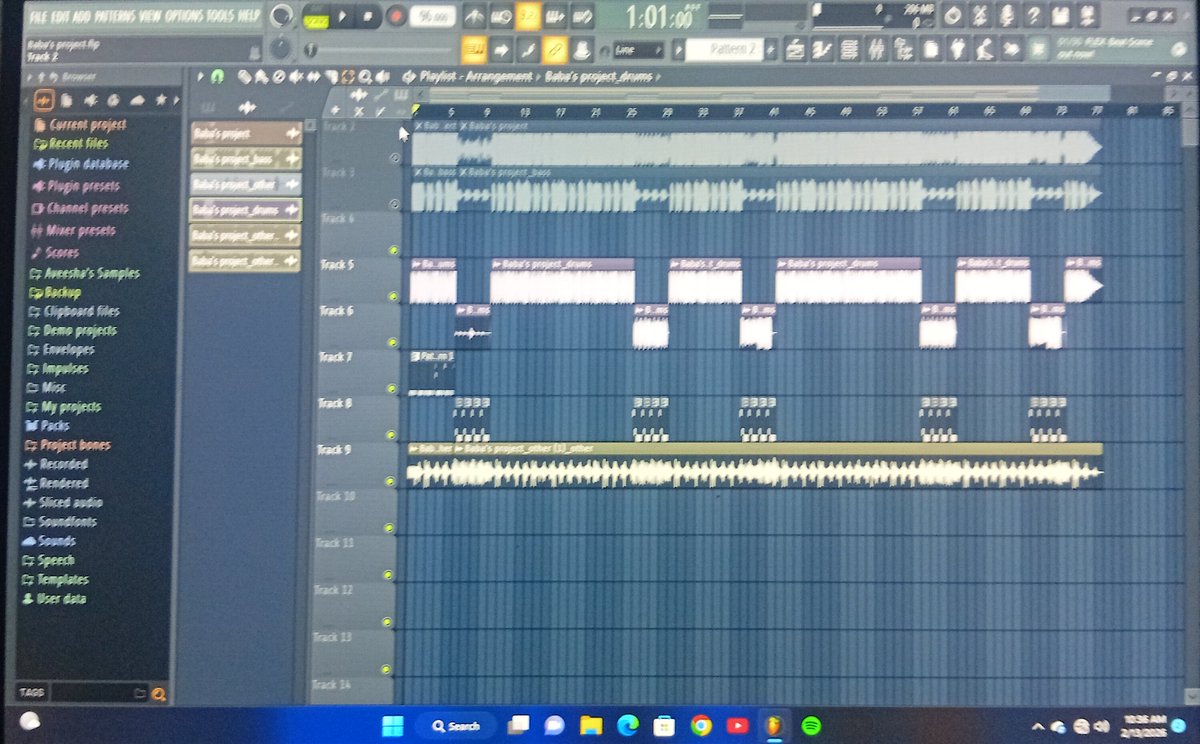The height and width of the screenshot is (744, 1200).
Task: Expand arrow after Baba's project_drums breadcrumb
Action: click(658, 77)
